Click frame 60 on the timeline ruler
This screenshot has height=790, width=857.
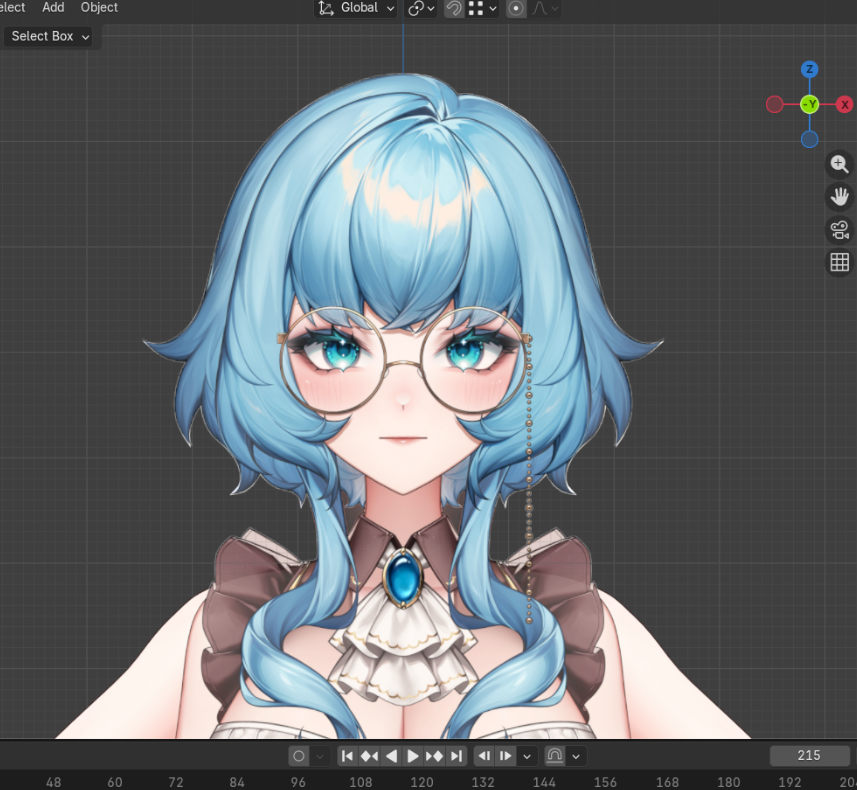pos(115,782)
